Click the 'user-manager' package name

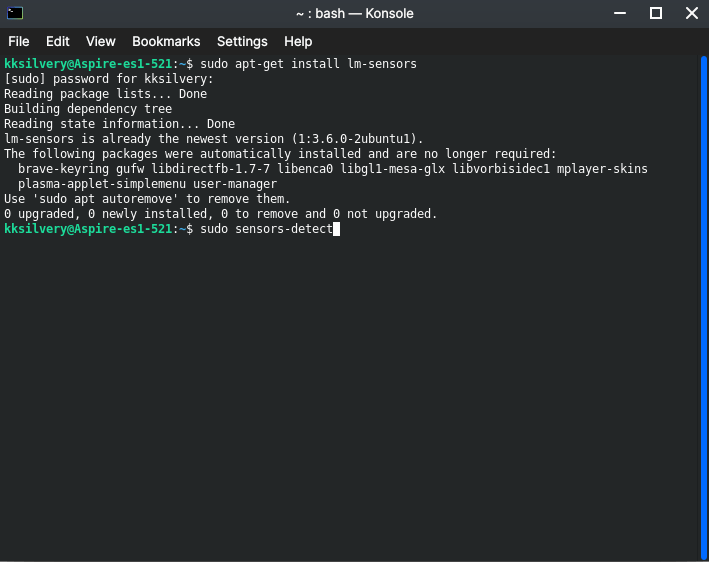[235, 184]
